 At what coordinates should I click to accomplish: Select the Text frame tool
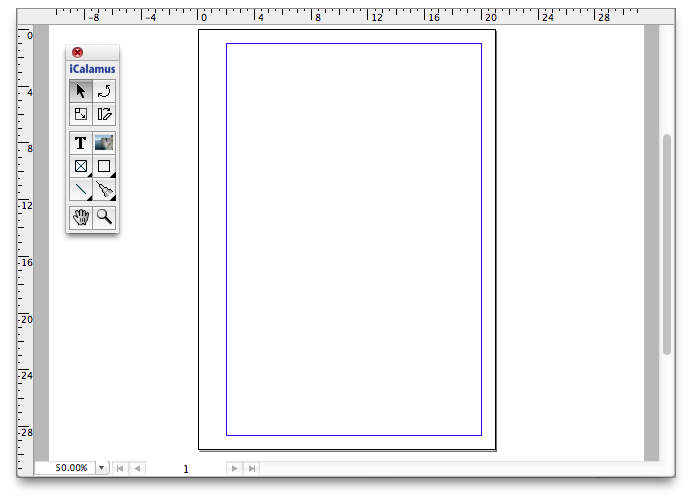click(x=81, y=143)
